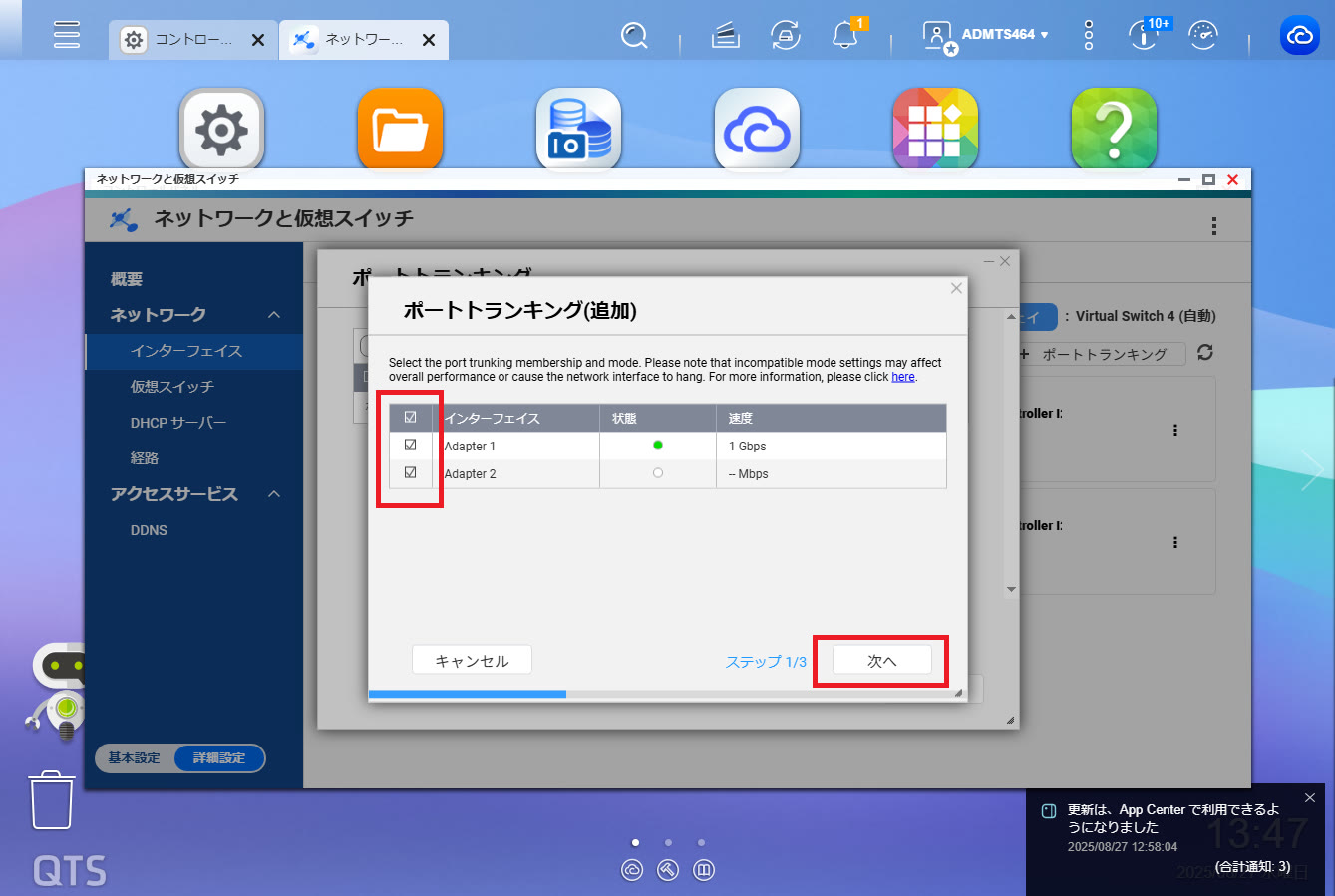This screenshot has height=896, width=1335.
Task: Toggle the select-all interfaces header checkbox
Action: (410, 418)
